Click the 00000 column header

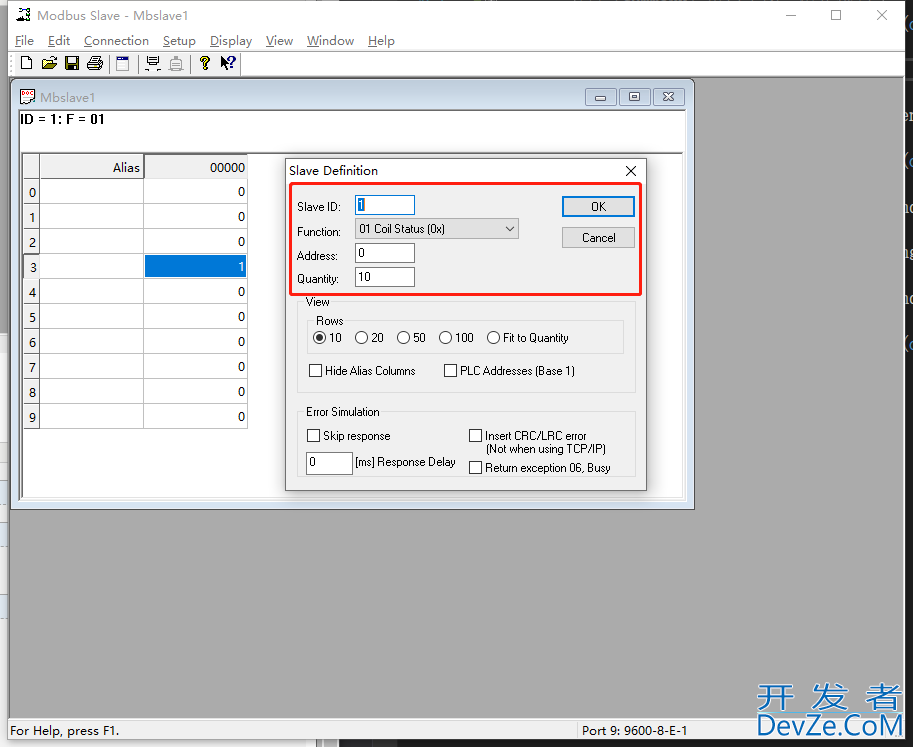[196, 168]
